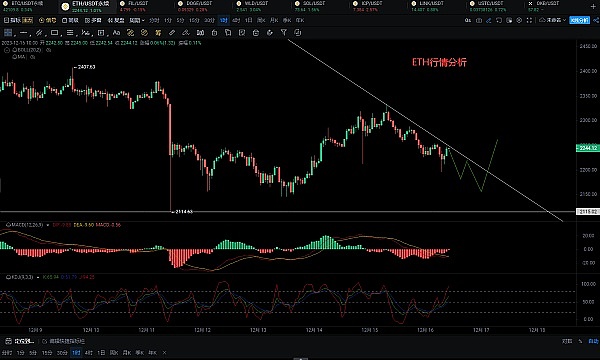Select the parallel channel drawing tool
The image size is (600, 360).
(x=39, y=33)
